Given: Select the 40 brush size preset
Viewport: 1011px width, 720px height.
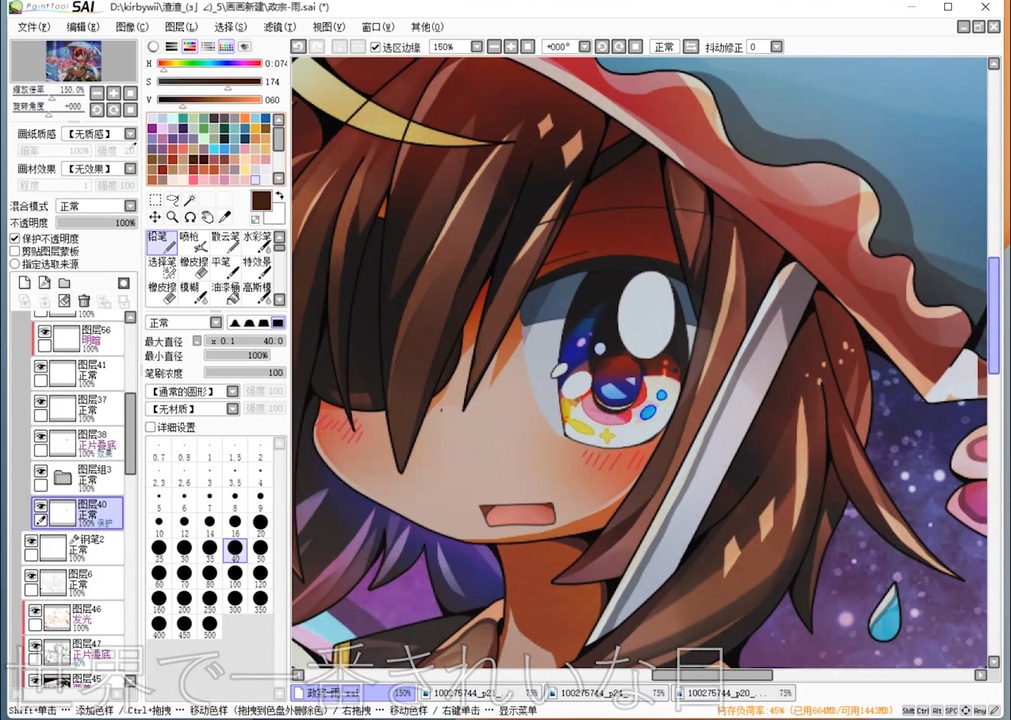Looking at the screenshot, I should pyautogui.click(x=235, y=551).
